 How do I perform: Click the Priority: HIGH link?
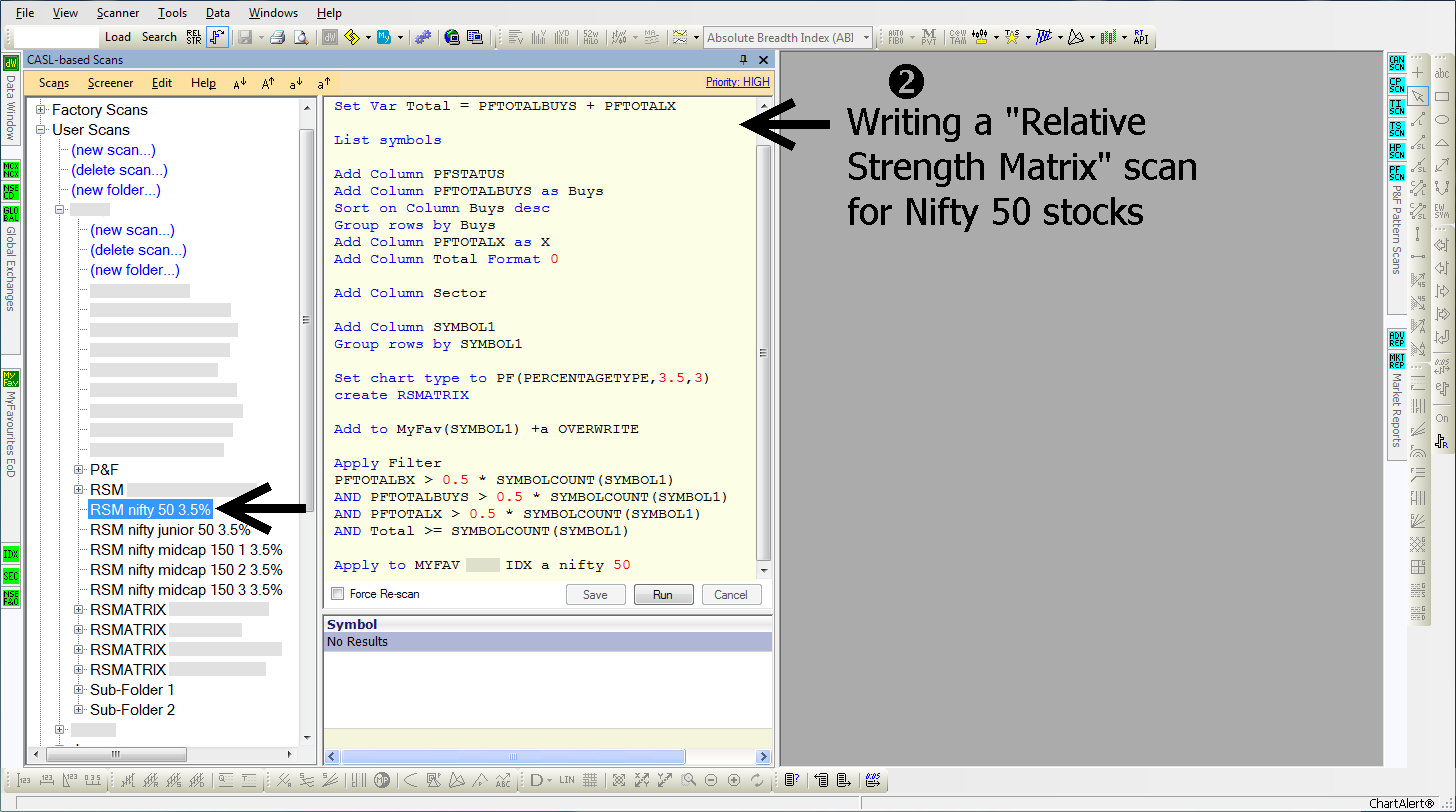pyautogui.click(x=738, y=82)
